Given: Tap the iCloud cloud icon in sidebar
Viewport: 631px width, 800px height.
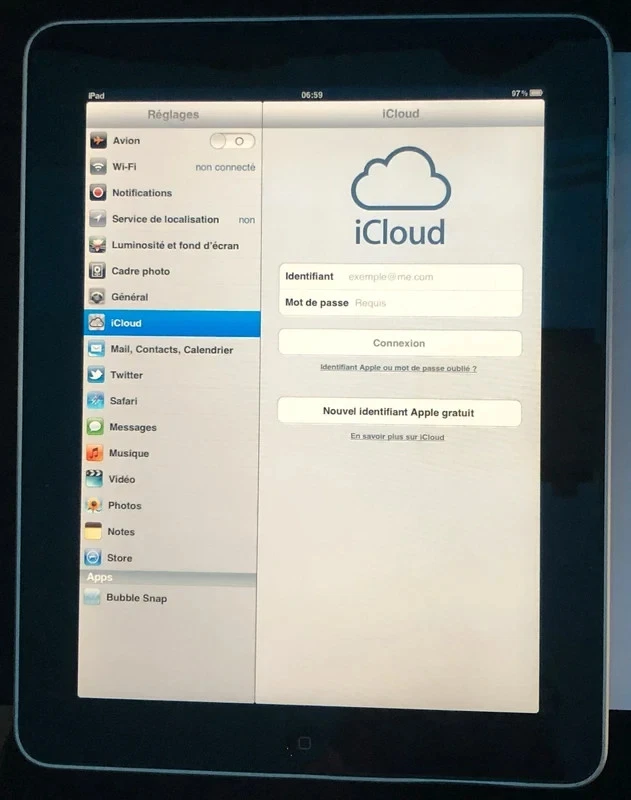Looking at the screenshot, I should coord(96,322).
